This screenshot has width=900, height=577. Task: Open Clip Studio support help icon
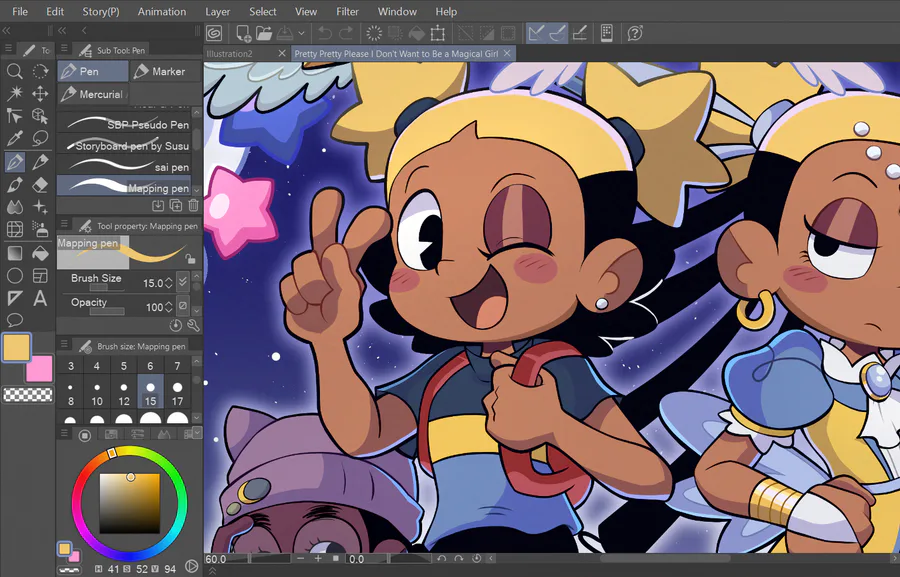pyautogui.click(x=635, y=33)
